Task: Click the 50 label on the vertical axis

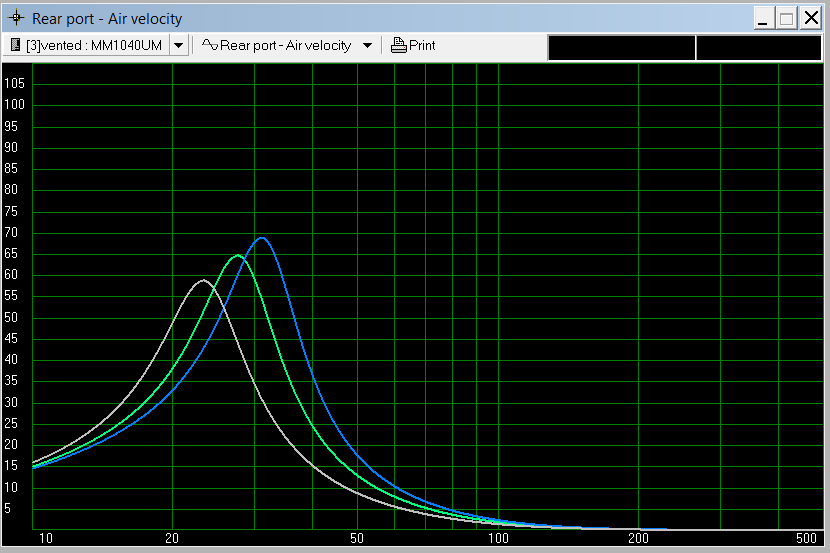Action: pyautogui.click(x=11, y=317)
